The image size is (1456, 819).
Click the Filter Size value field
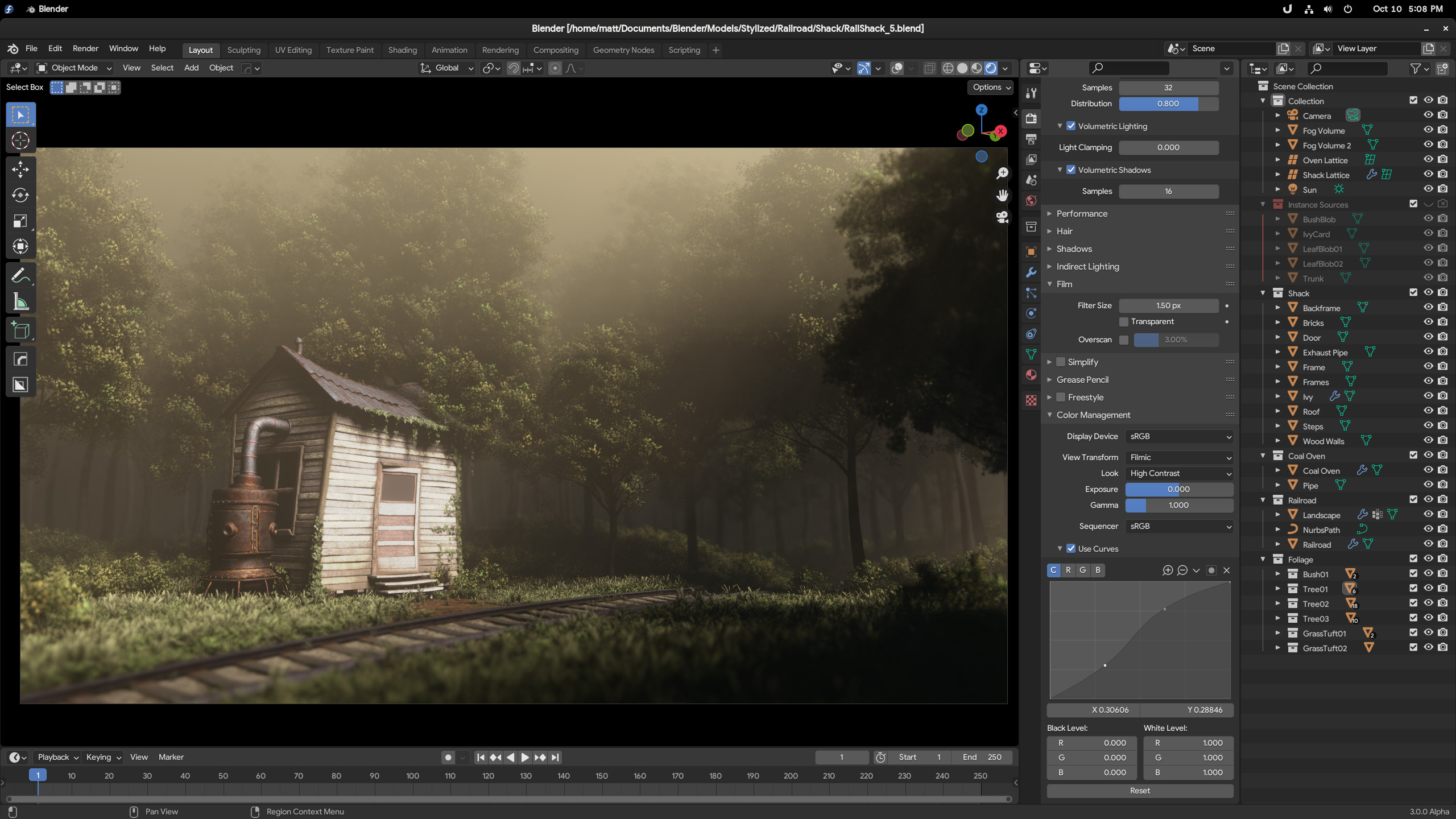(x=1168, y=306)
